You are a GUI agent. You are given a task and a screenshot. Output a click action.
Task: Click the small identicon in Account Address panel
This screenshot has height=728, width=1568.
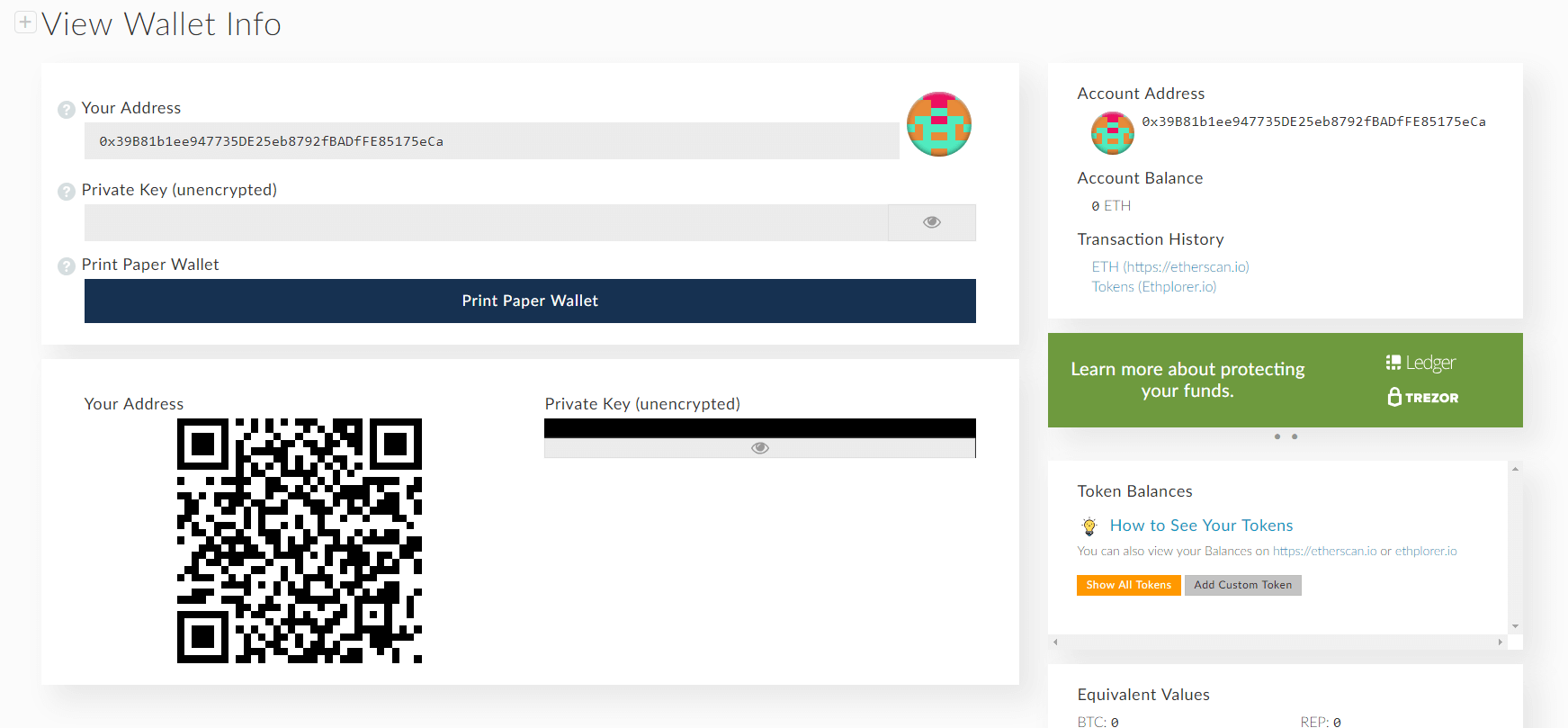click(x=1112, y=133)
